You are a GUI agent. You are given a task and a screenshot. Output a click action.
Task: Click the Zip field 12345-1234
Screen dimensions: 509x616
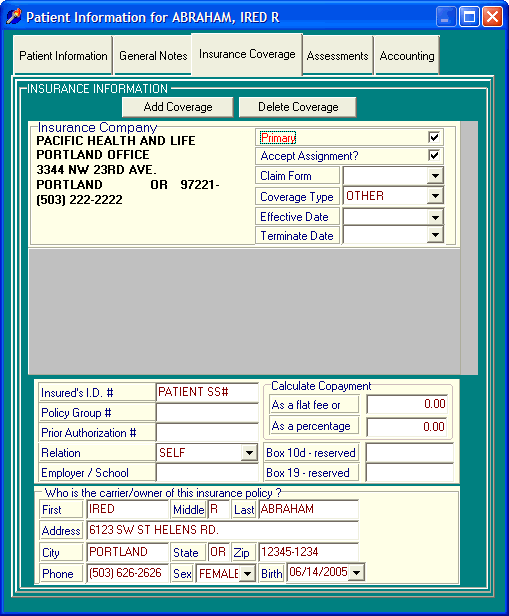[x=308, y=552]
